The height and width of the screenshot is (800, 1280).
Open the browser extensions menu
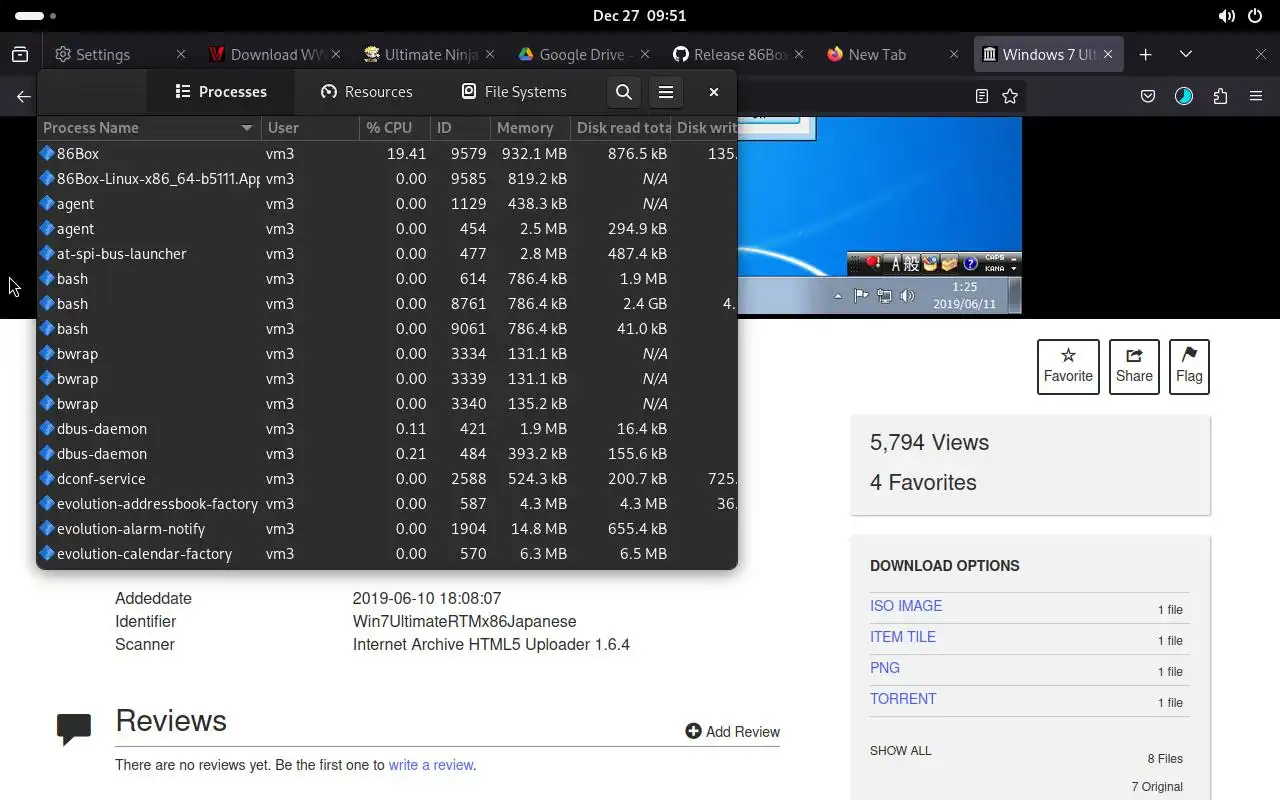pyautogui.click(x=1220, y=97)
